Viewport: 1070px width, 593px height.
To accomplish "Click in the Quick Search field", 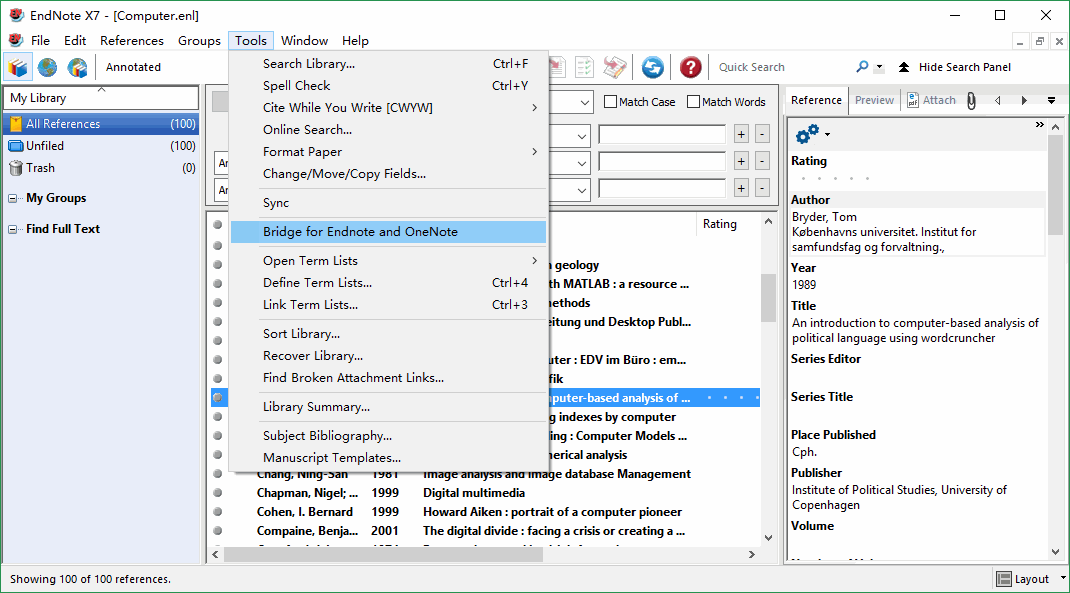I will pyautogui.click(x=781, y=67).
